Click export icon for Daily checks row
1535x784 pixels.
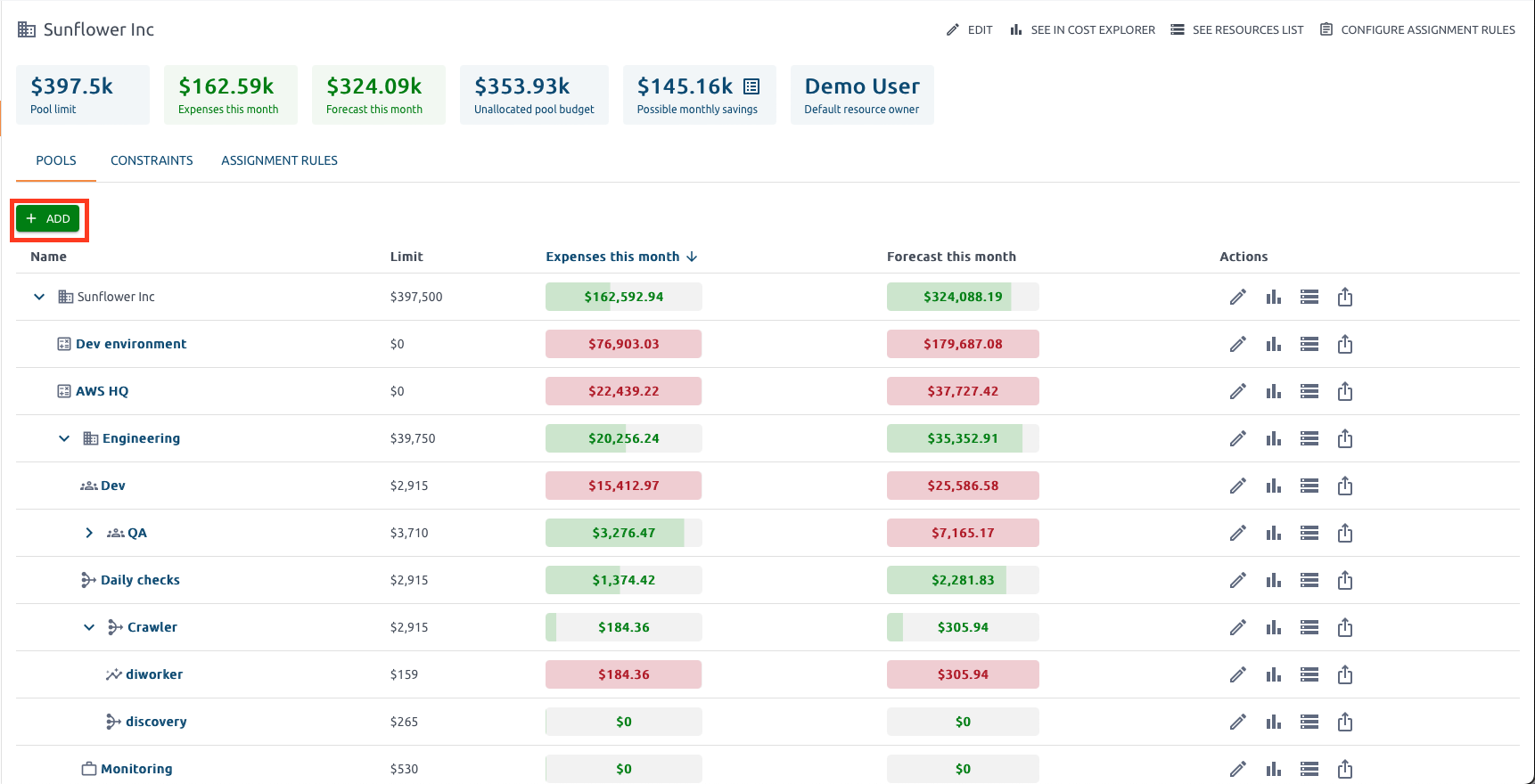(x=1345, y=580)
